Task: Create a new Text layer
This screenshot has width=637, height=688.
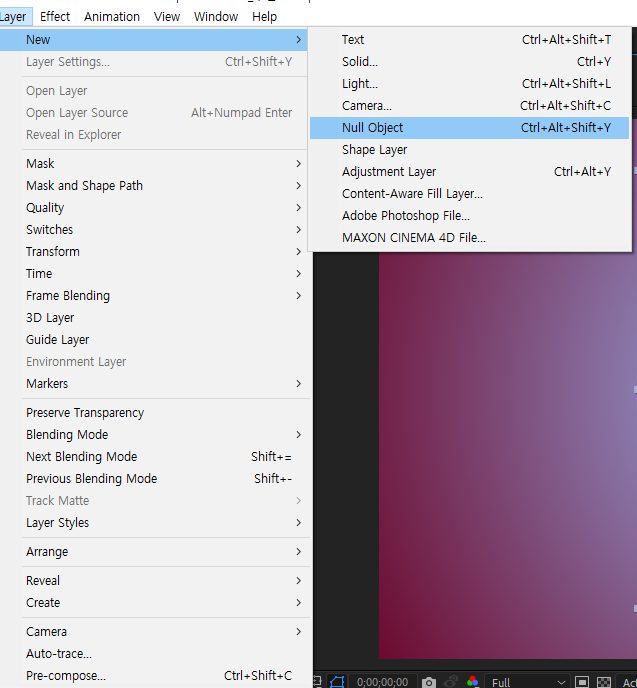Action: tap(469, 39)
